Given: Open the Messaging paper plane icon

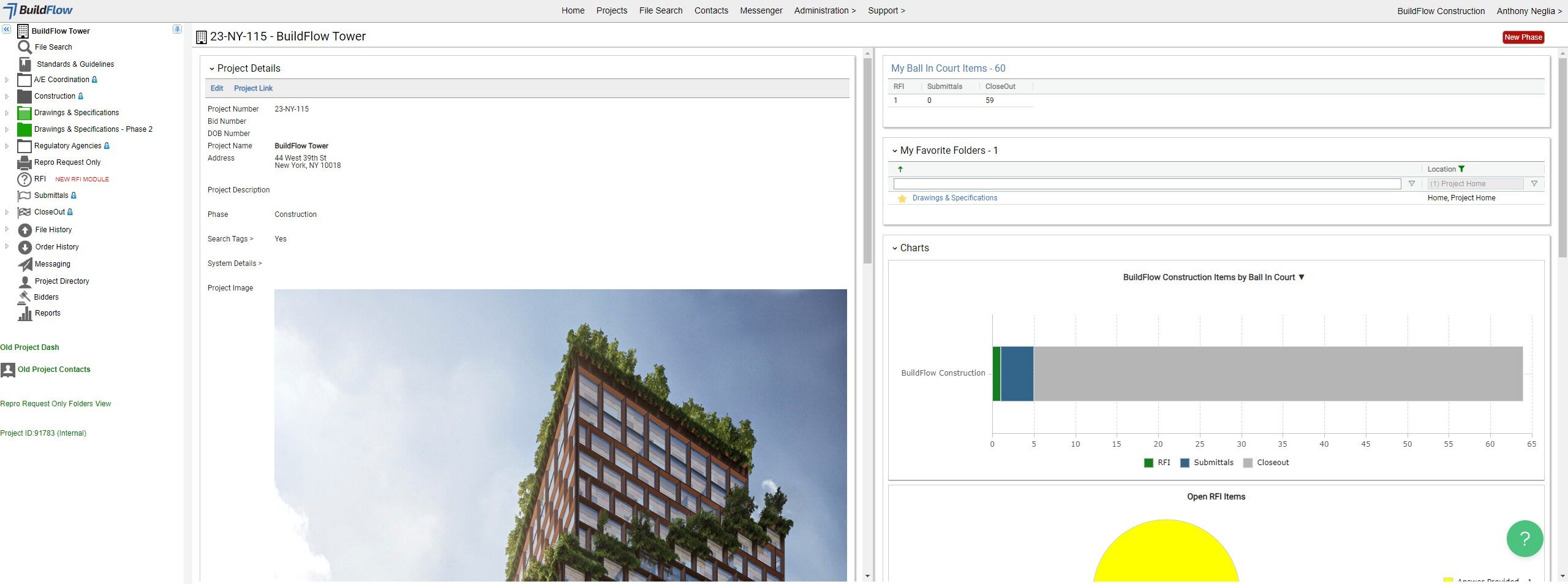Looking at the screenshot, I should coord(25,264).
